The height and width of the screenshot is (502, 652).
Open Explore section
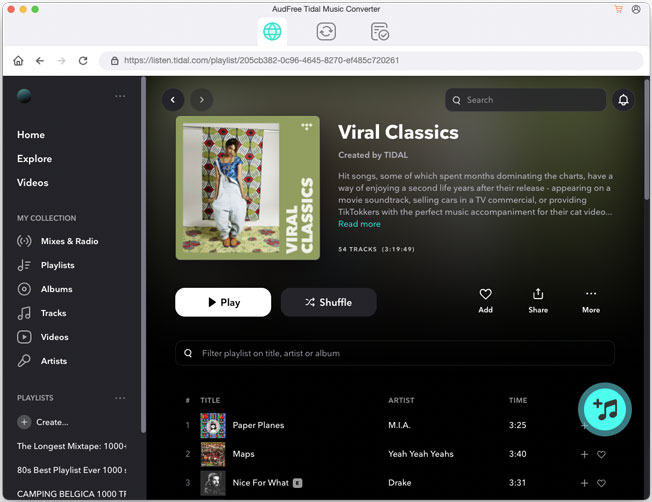coord(35,159)
